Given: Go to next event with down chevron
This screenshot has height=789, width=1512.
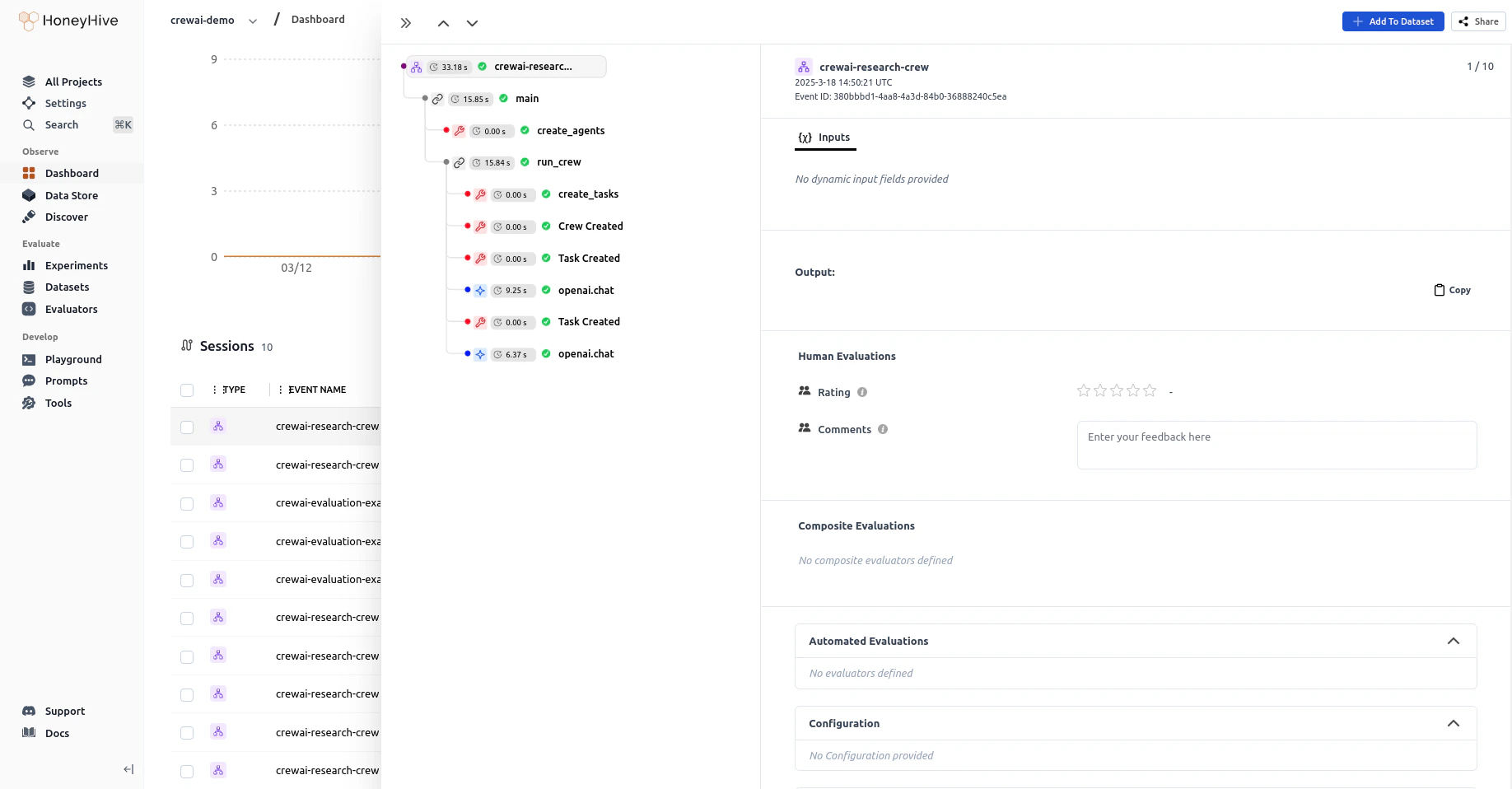Looking at the screenshot, I should tap(472, 23).
